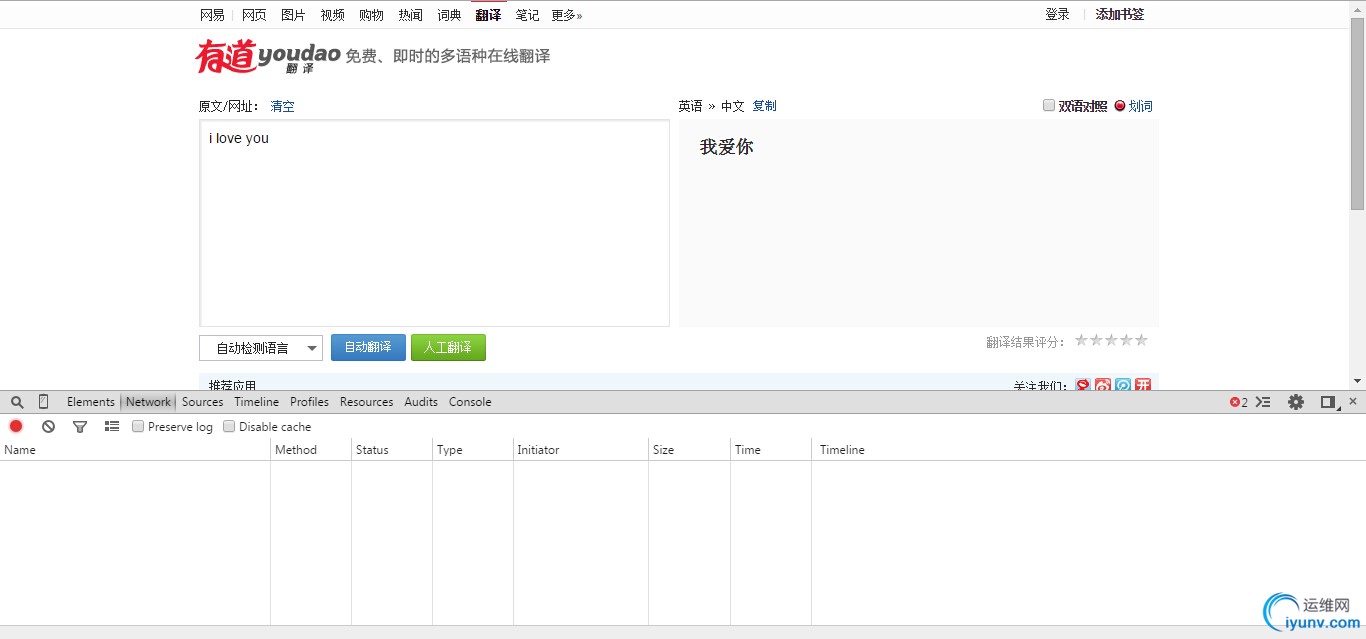This screenshot has height=639, width=1366.
Task: Go to the DevTools Timeline tab
Action: [x=257, y=402]
